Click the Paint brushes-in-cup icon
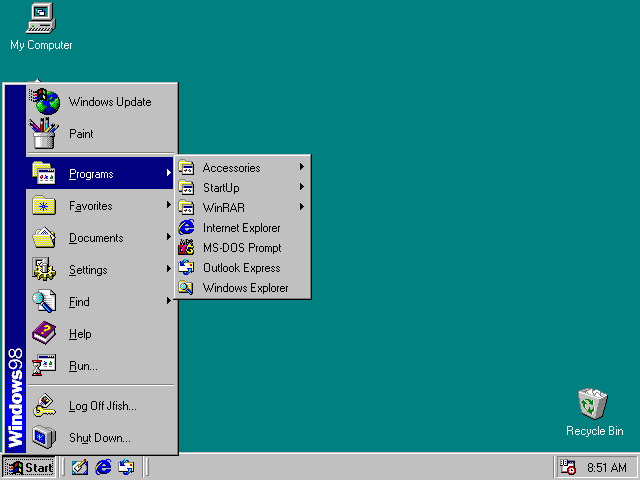Viewport: 640px width, 480px height. [x=44, y=133]
